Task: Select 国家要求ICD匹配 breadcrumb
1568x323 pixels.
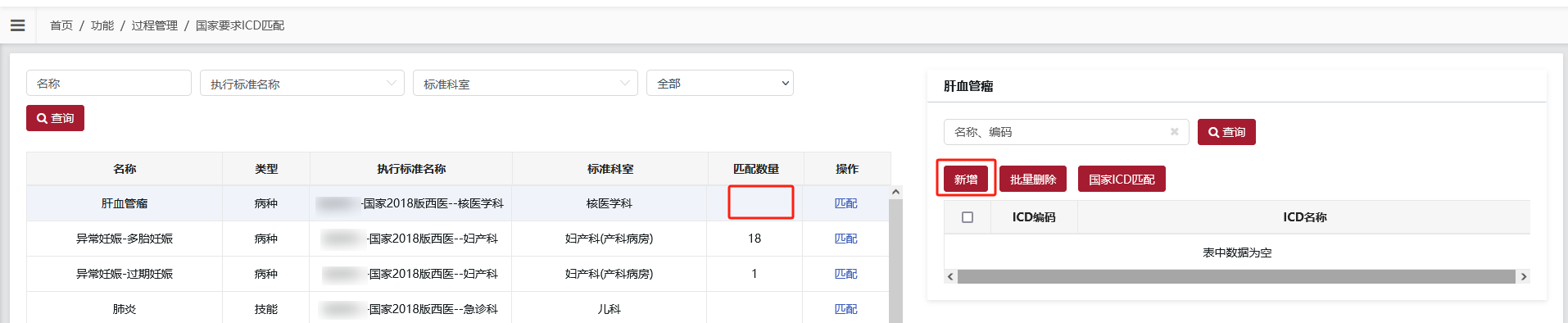Action: tap(240, 25)
